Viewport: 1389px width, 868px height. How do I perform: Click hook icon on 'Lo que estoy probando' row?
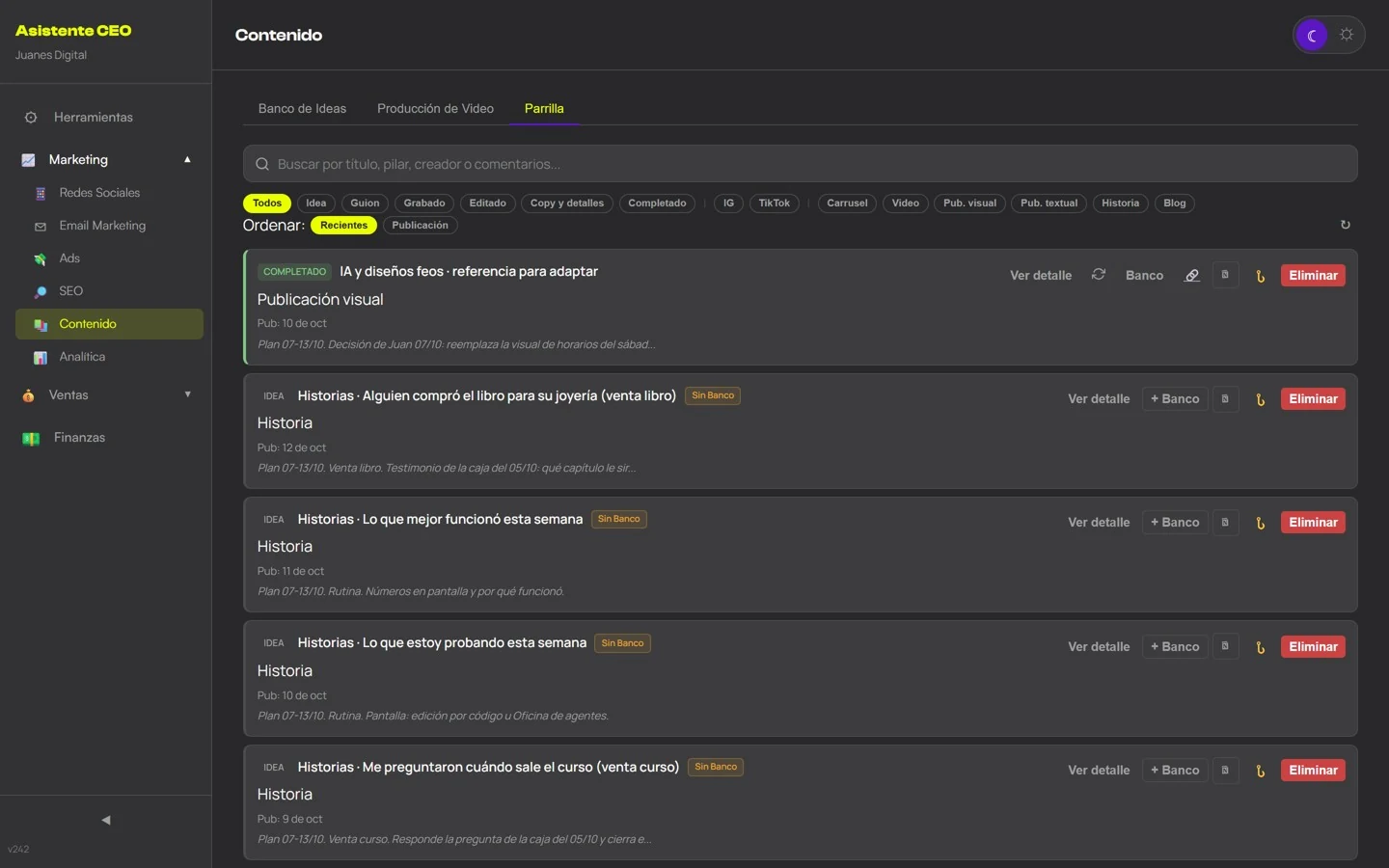[x=1260, y=647]
